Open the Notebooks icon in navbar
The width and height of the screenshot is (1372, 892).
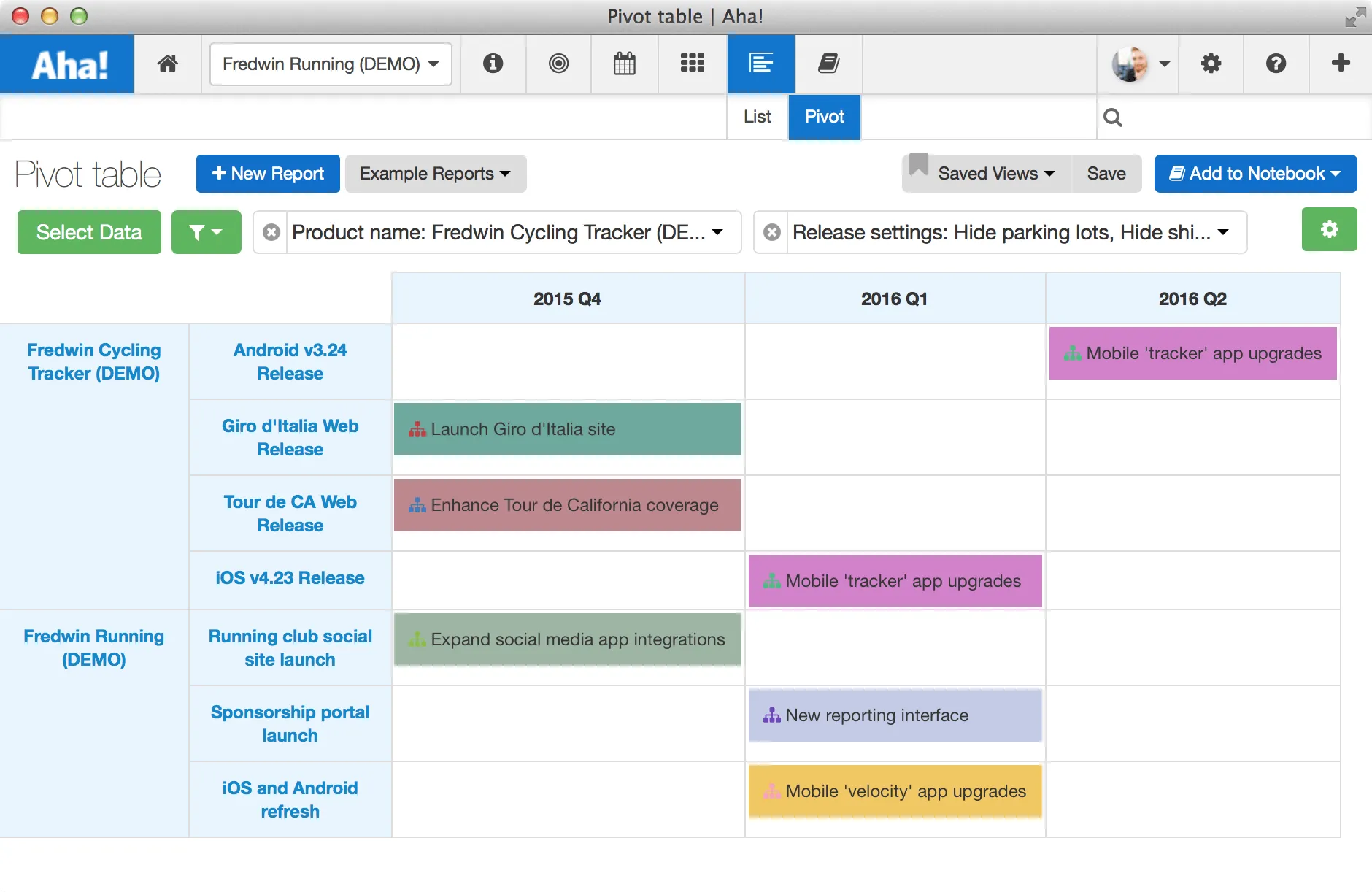[828, 64]
